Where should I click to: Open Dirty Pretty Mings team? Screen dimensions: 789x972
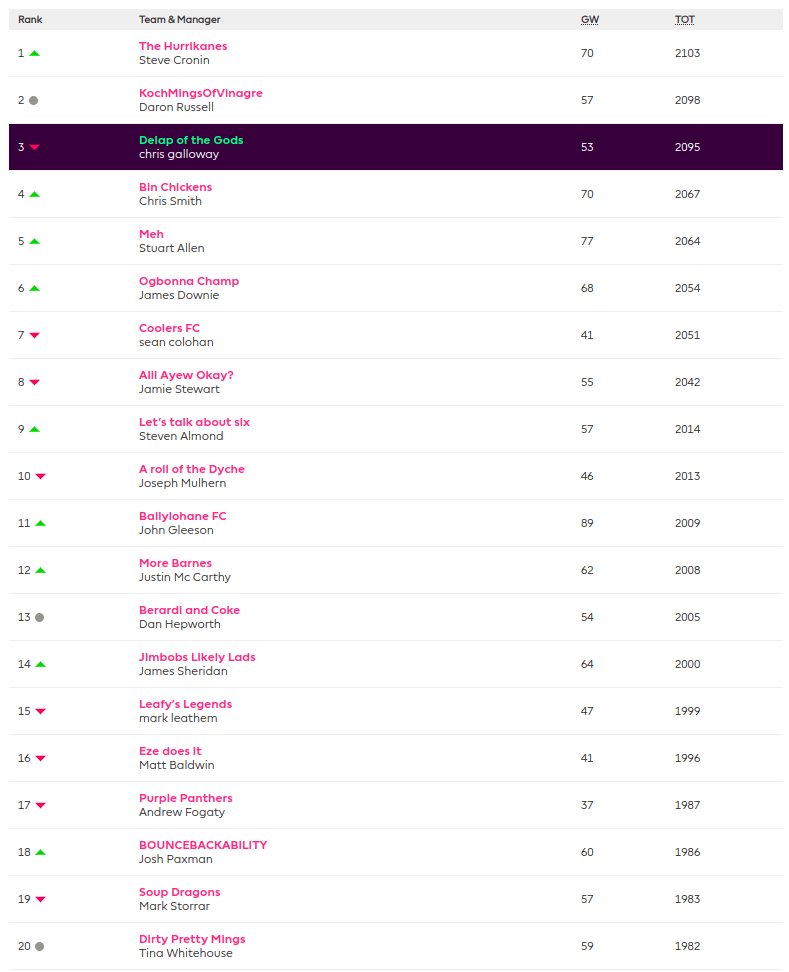click(192, 939)
